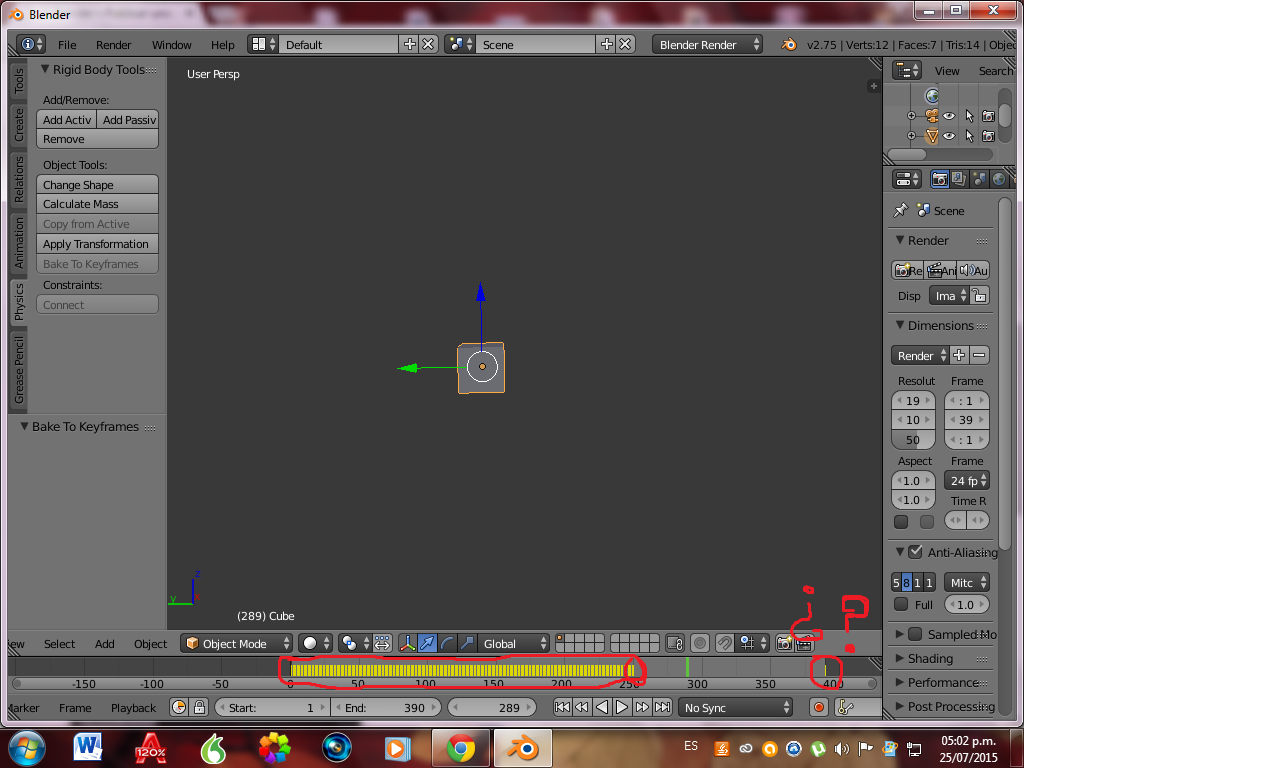The image size is (1280, 778).
Task: Open the Render Layers properties tab icon
Action: click(x=959, y=179)
